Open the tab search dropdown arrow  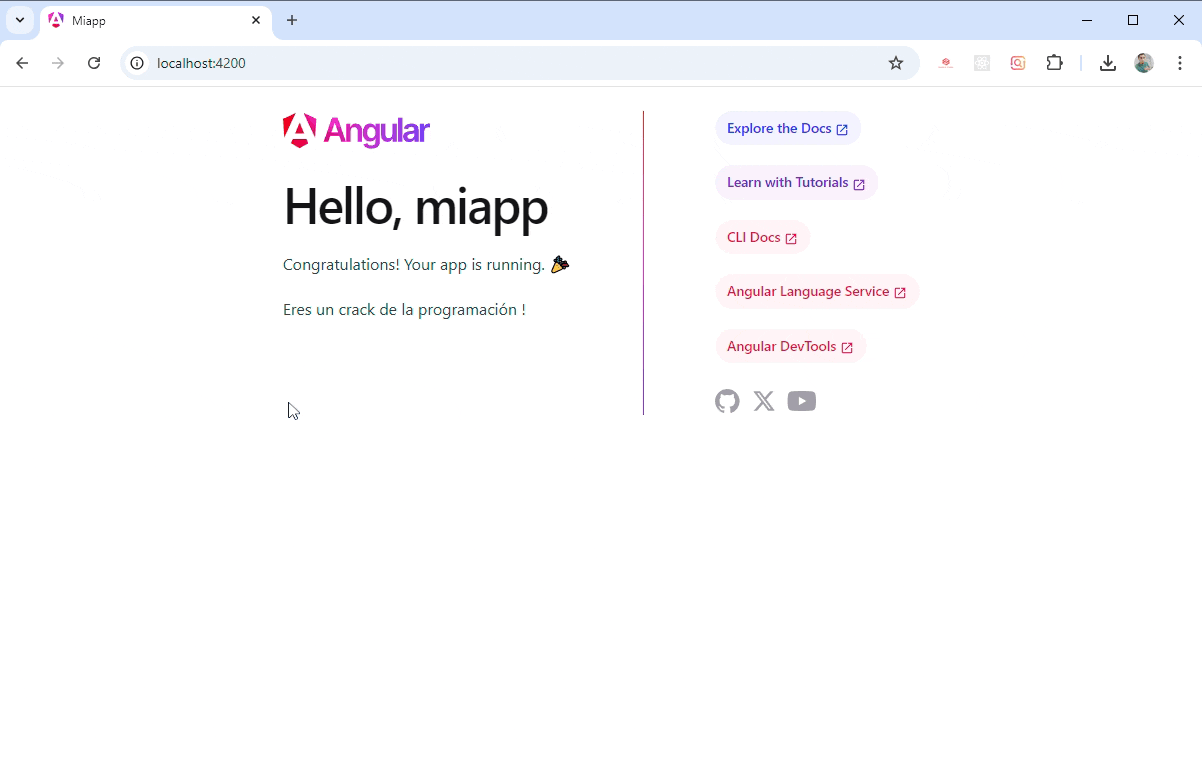tap(20, 20)
